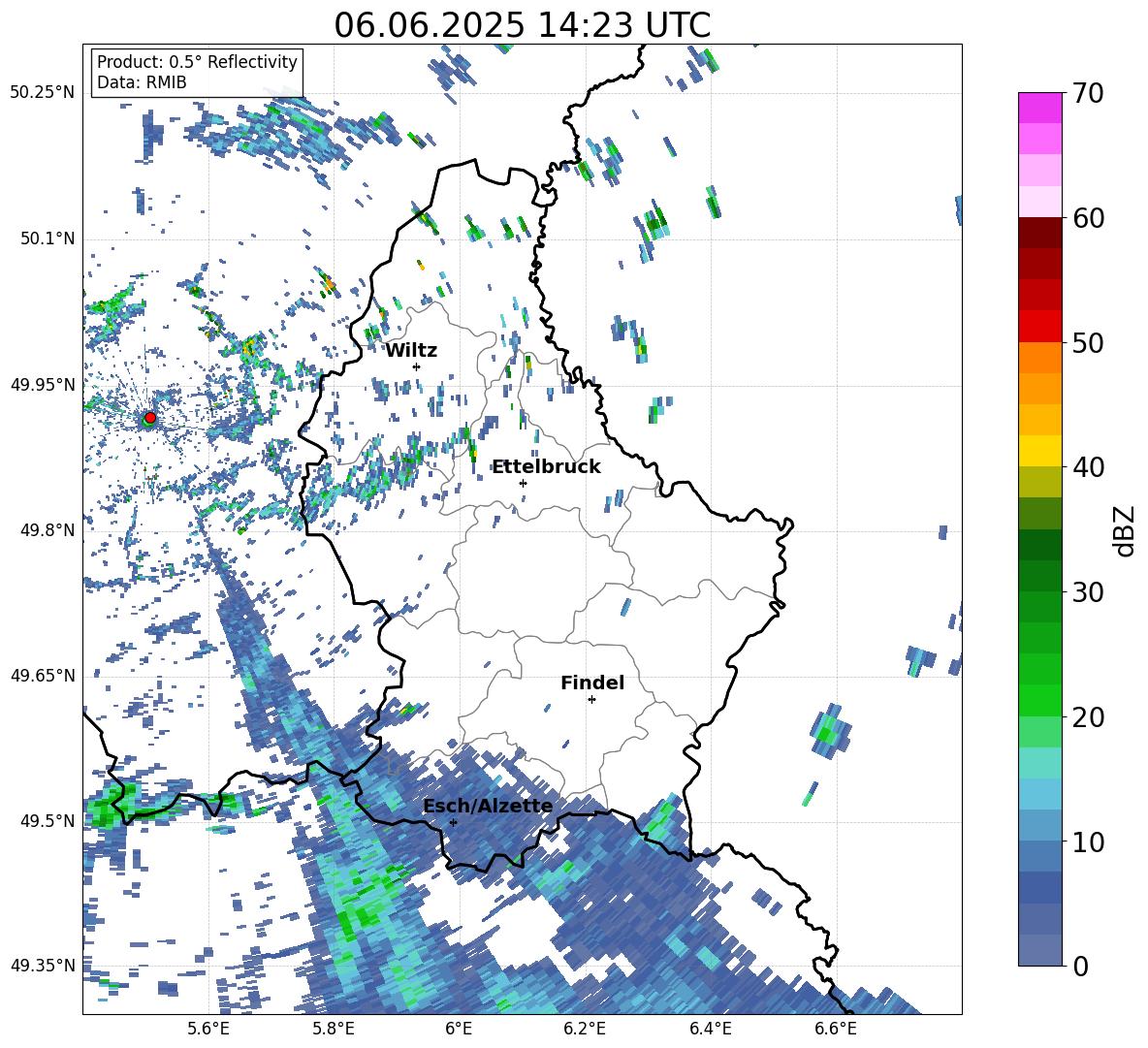Image resolution: width=1148 pixels, height=1048 pixels.
Task: Click the 6°E longitude label
Action: [x=459, y=1029]
